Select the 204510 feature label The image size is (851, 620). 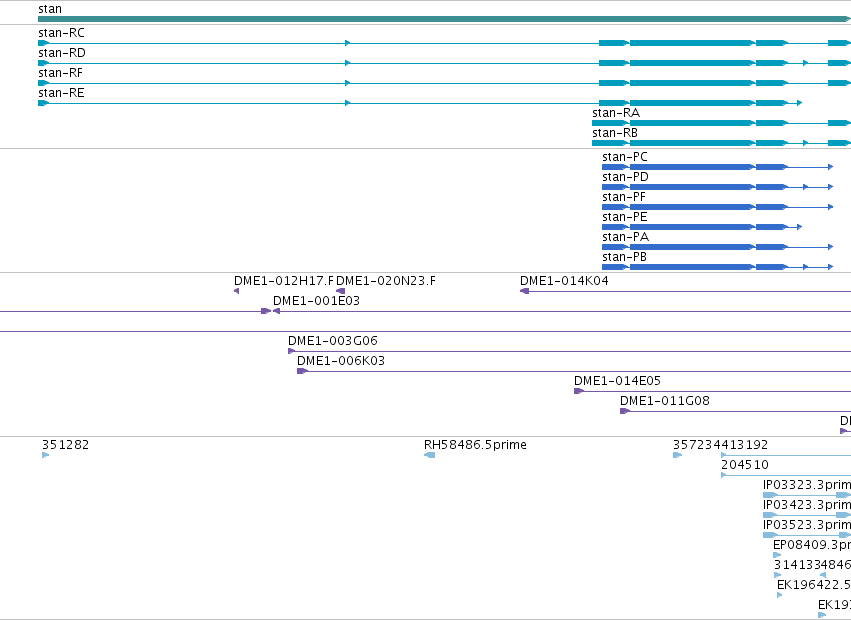pyautogui.click(x=745, y=465)
